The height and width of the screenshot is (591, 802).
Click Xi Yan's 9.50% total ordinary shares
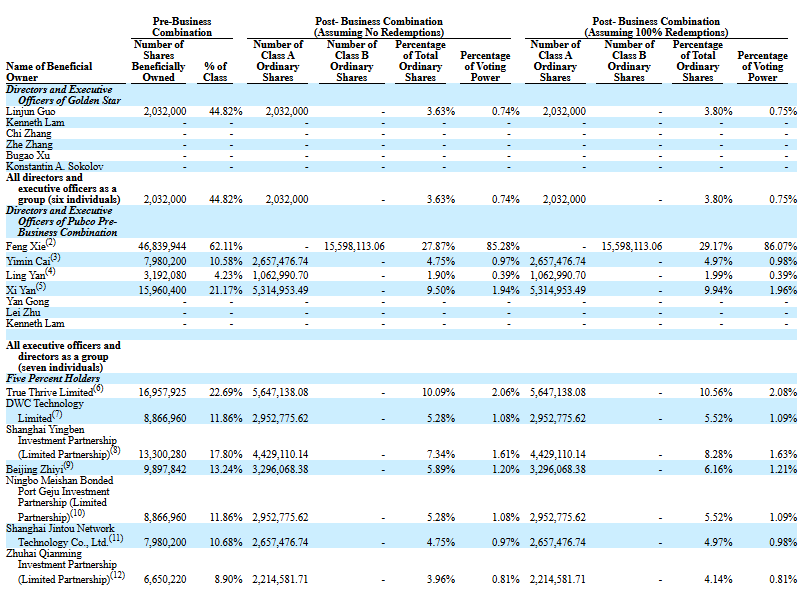click(441, 290)
